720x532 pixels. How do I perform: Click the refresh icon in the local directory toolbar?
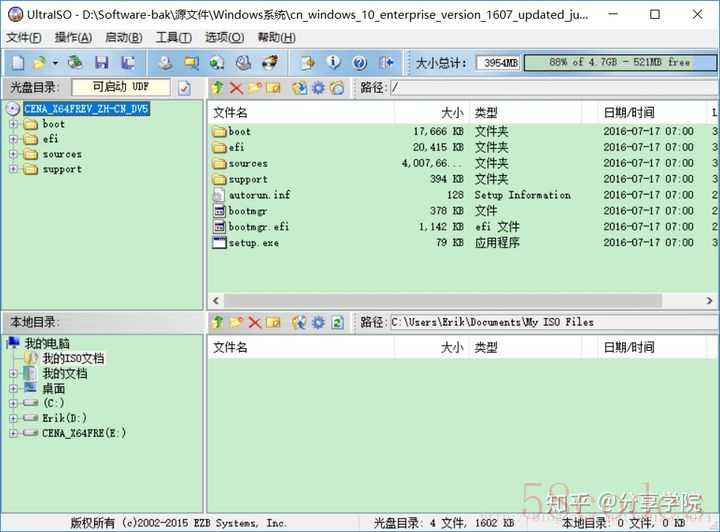[x=337, y=322]
